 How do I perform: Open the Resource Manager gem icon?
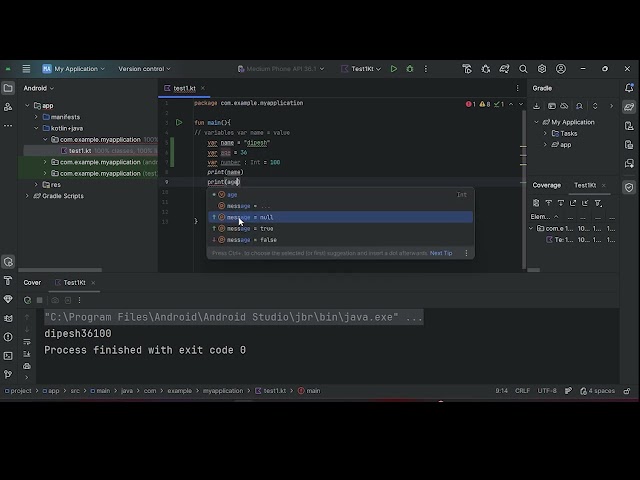[8, 299]
